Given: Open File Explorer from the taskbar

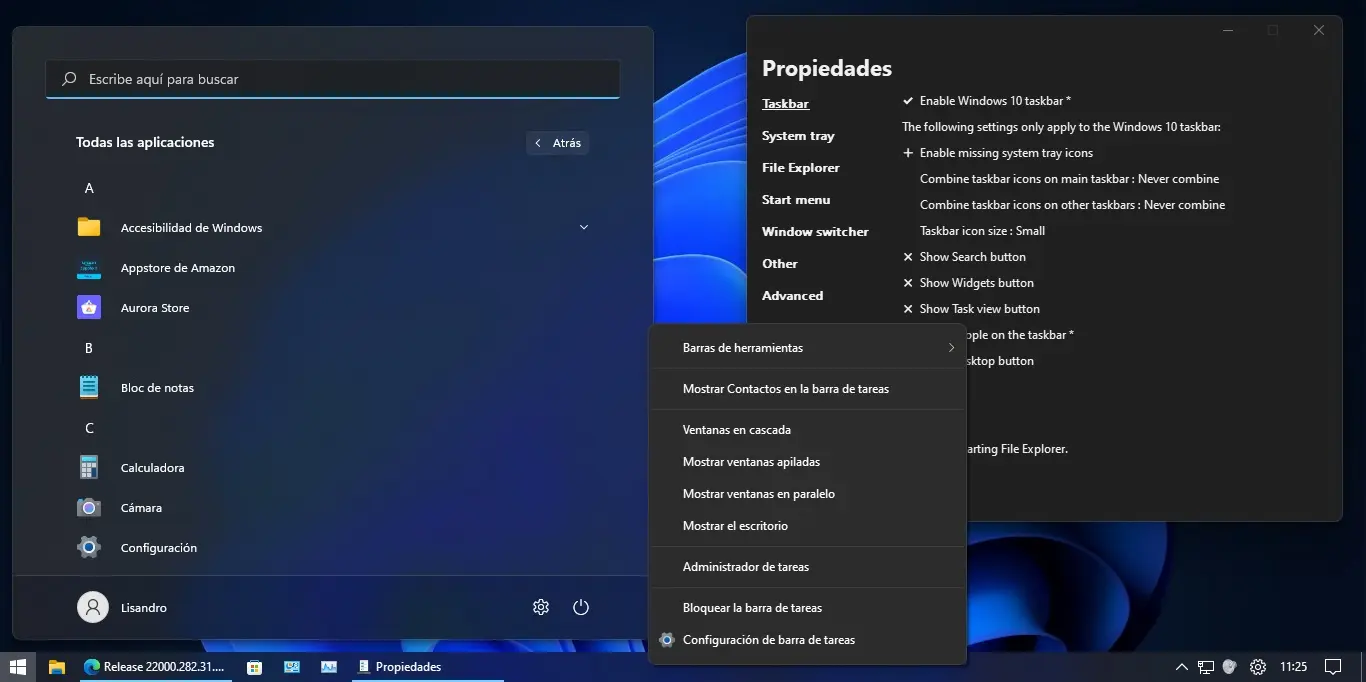Looking at the screenshot, I should tap(57, 667).
